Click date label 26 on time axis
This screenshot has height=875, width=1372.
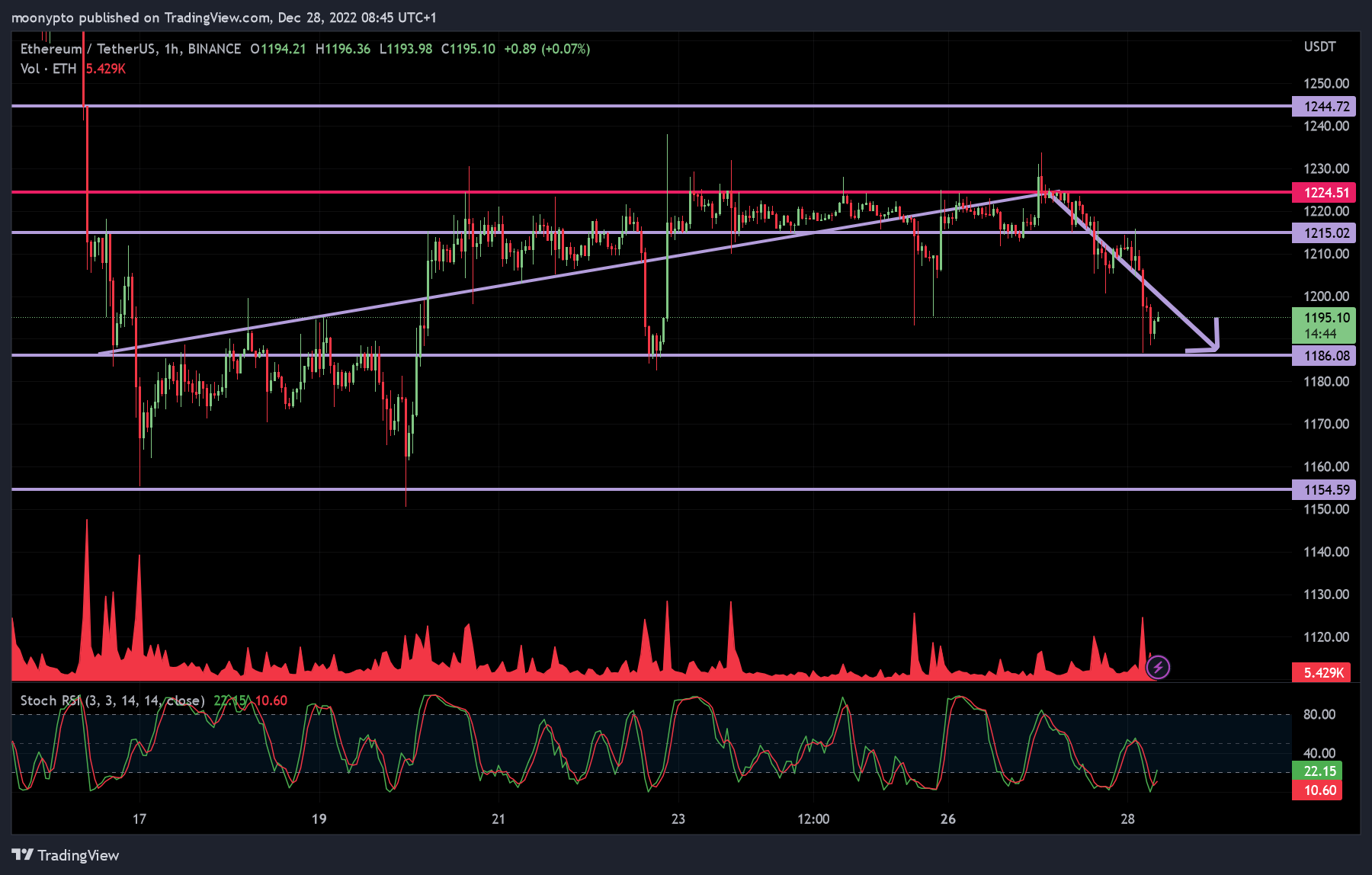[948, 819]
